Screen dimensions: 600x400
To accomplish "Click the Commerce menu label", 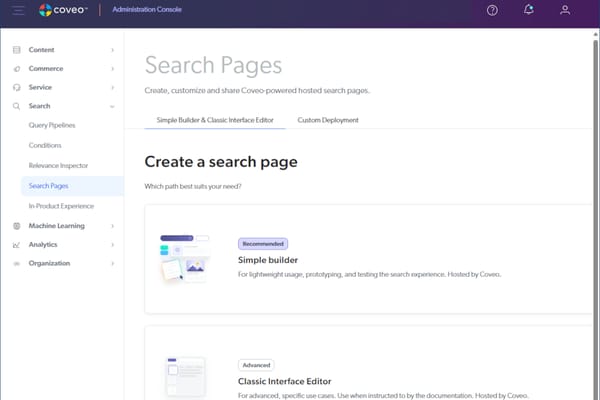I will click(46, 69).
